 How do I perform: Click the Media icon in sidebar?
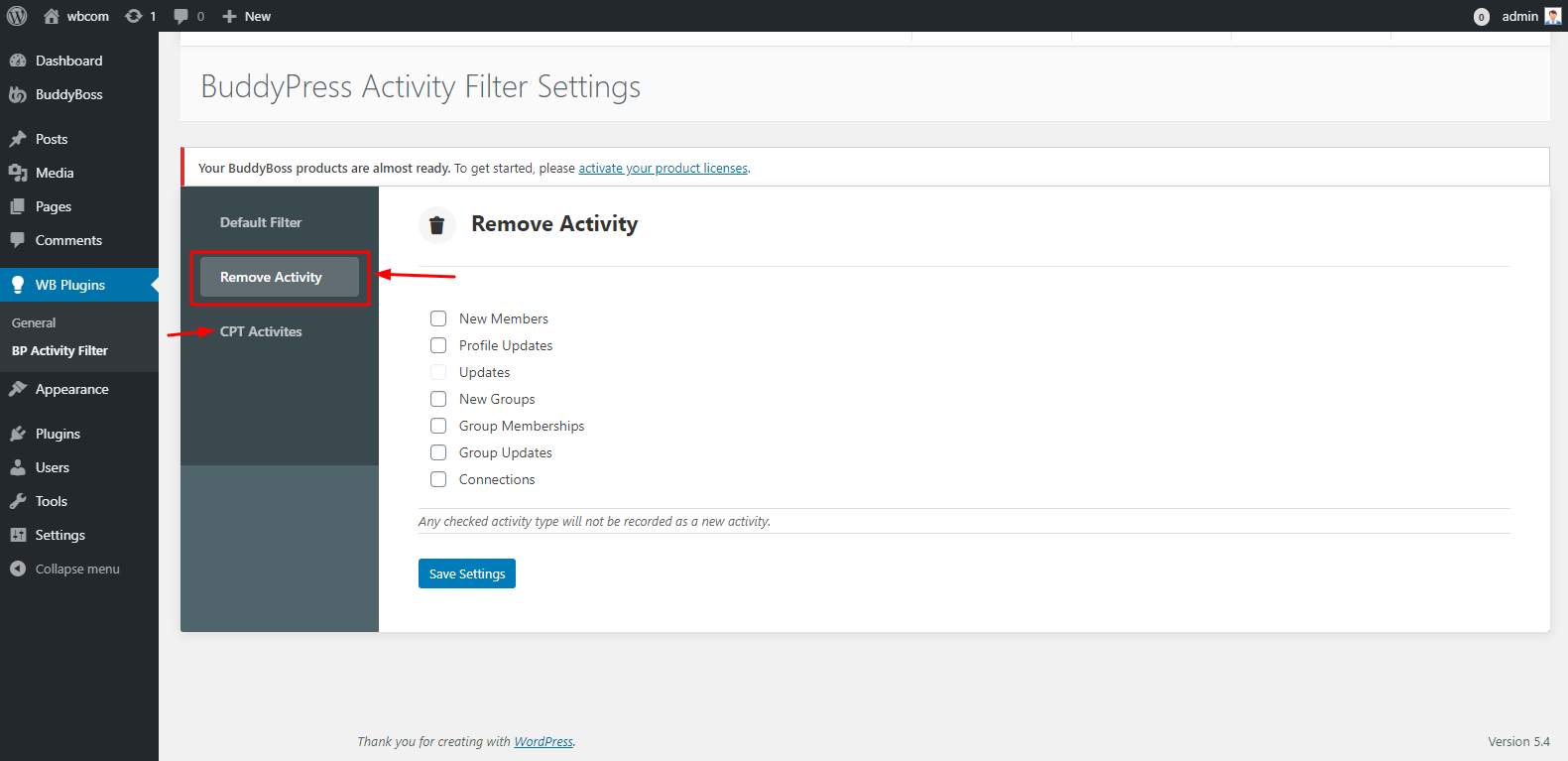(x=18, y=173)
